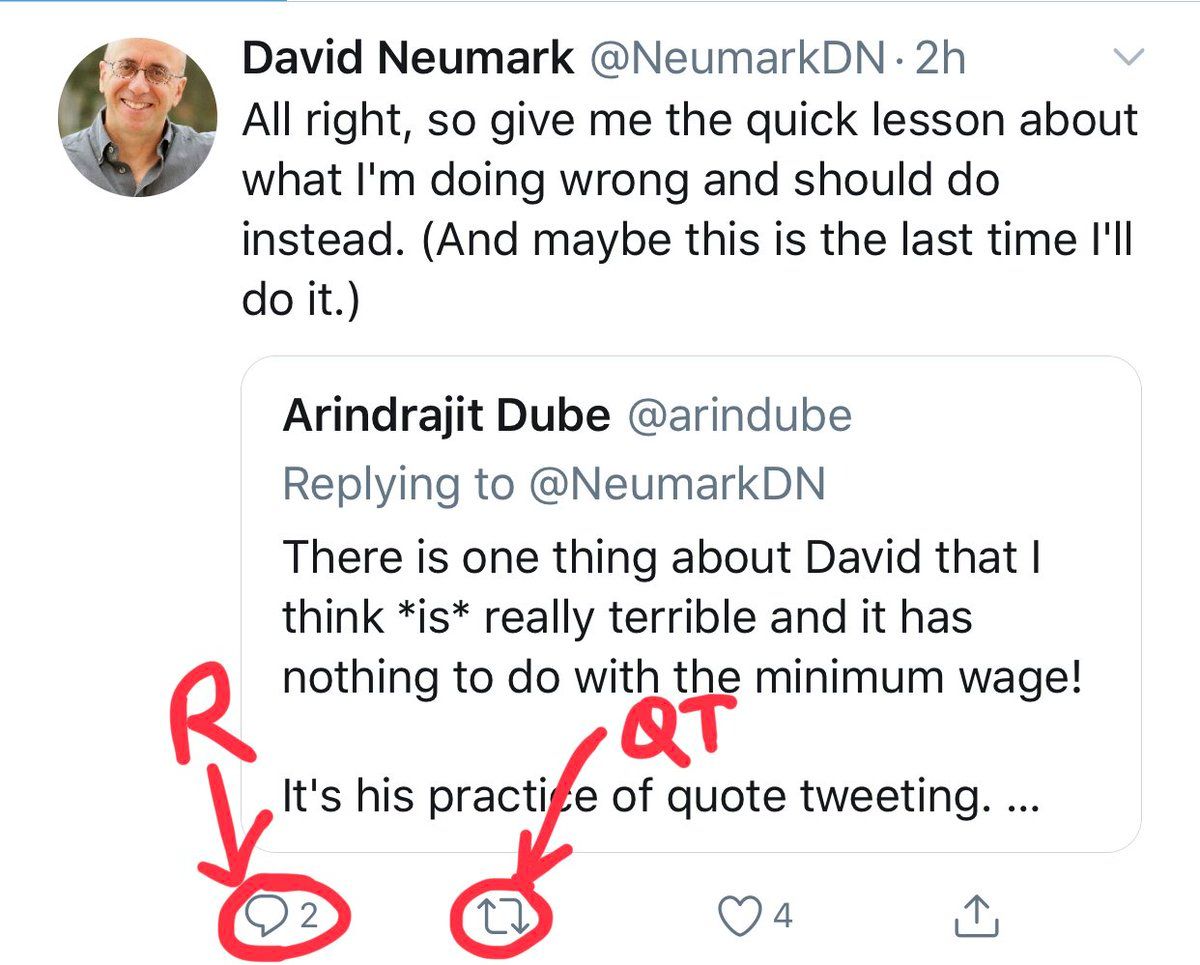Tap the retweet arrows icon
This screenshot has width=1200, height=965.
502,916
